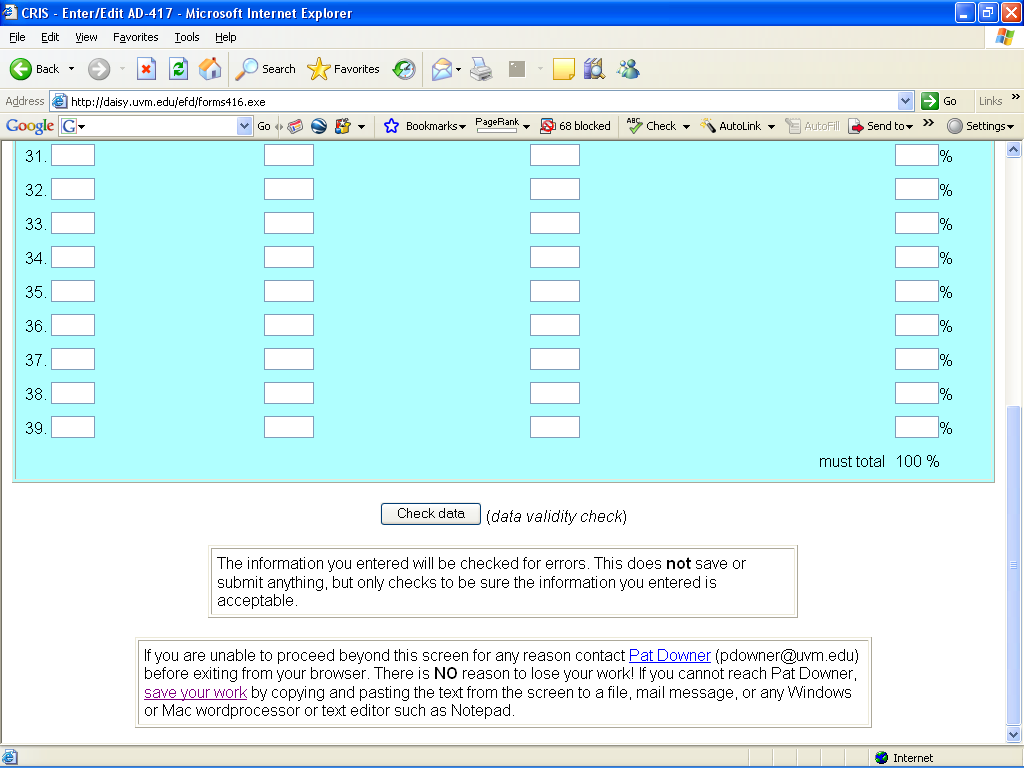Image resolution: width=1024 pixels, height=768 pixels.
Task: Click the Back navigation button
Action: [35, 69]
